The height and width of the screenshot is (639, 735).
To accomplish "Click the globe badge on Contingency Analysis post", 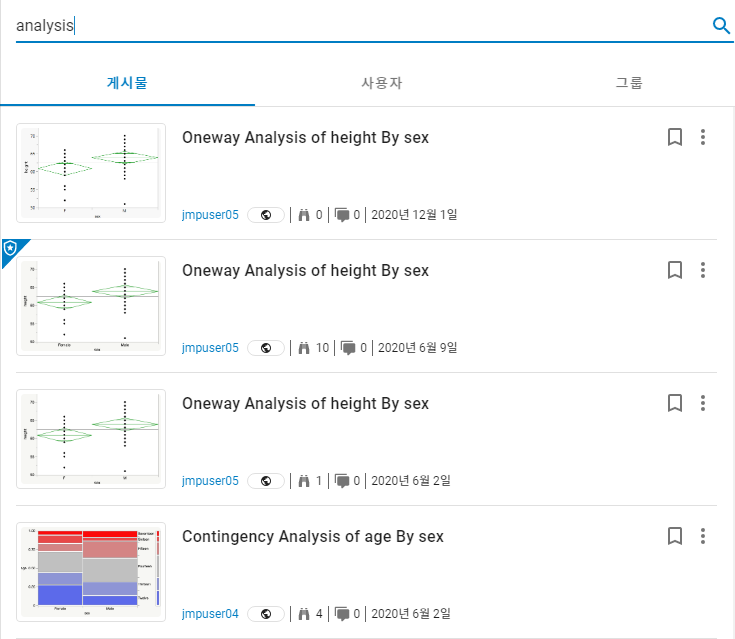I will (266, 614).
